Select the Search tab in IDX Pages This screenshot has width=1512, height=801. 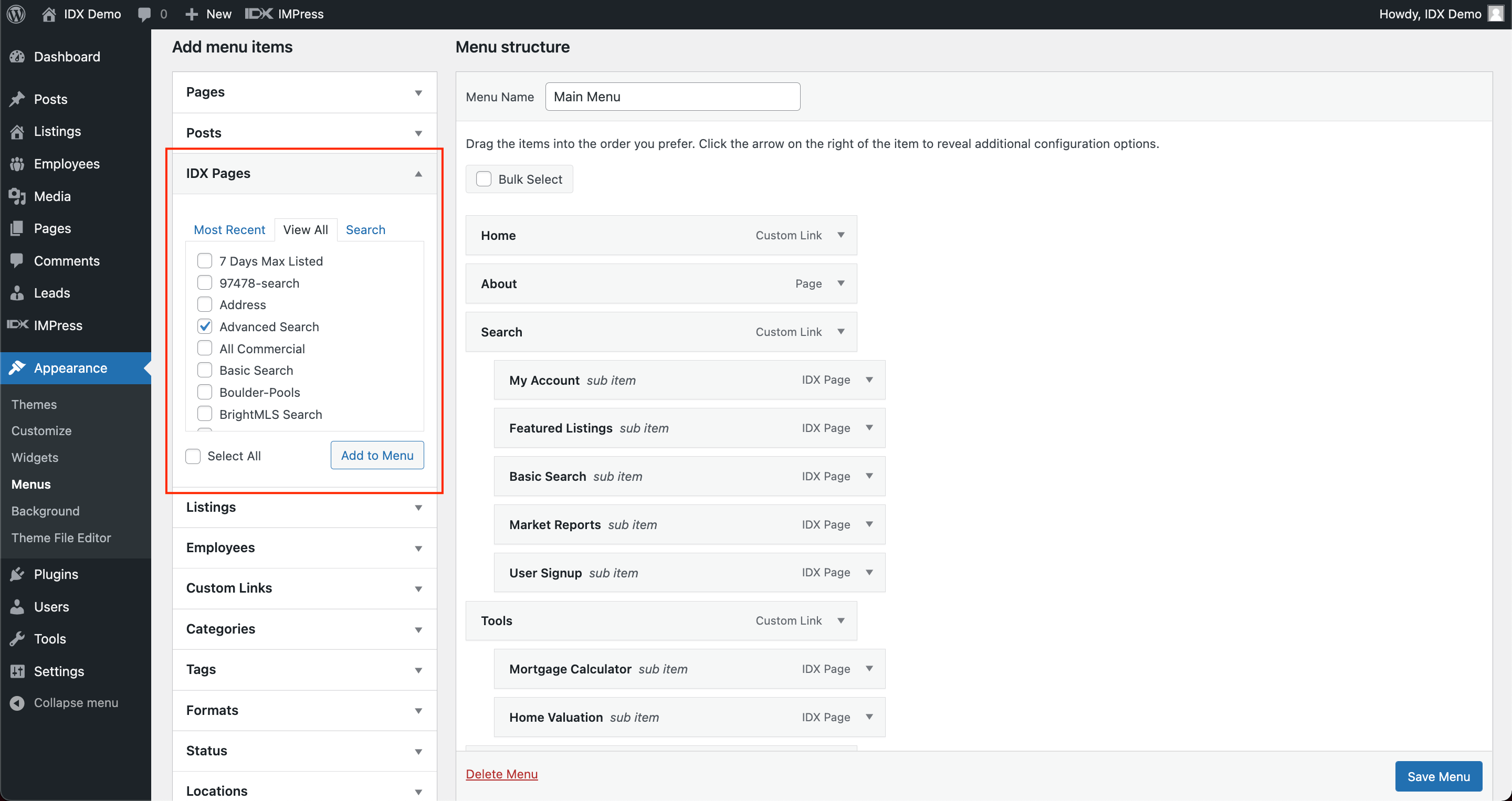(x=365, y=229)
